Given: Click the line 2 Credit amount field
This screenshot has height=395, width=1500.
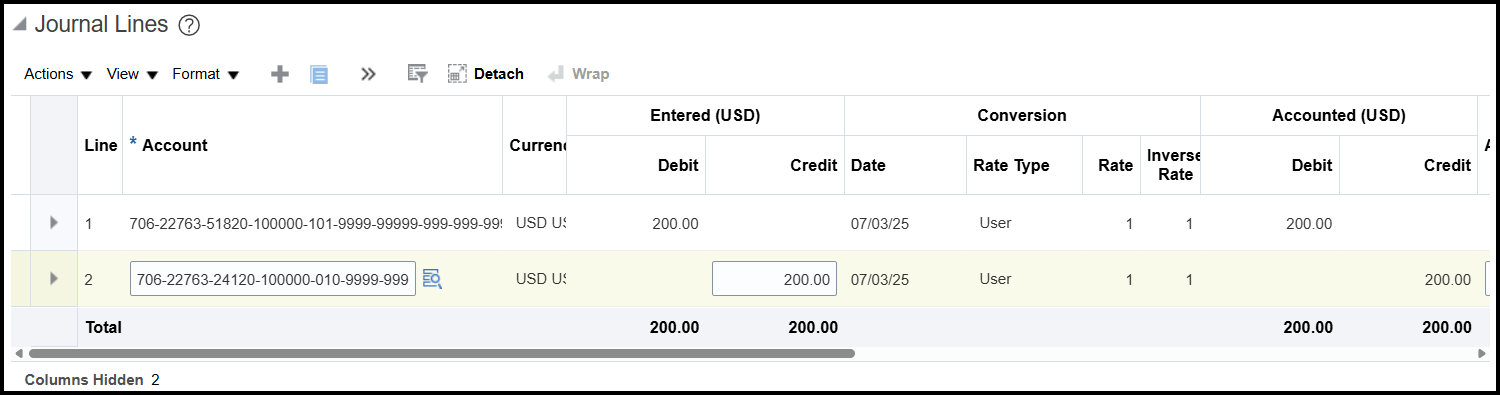Looking at the screenshot, I should [x=774, y=279].
